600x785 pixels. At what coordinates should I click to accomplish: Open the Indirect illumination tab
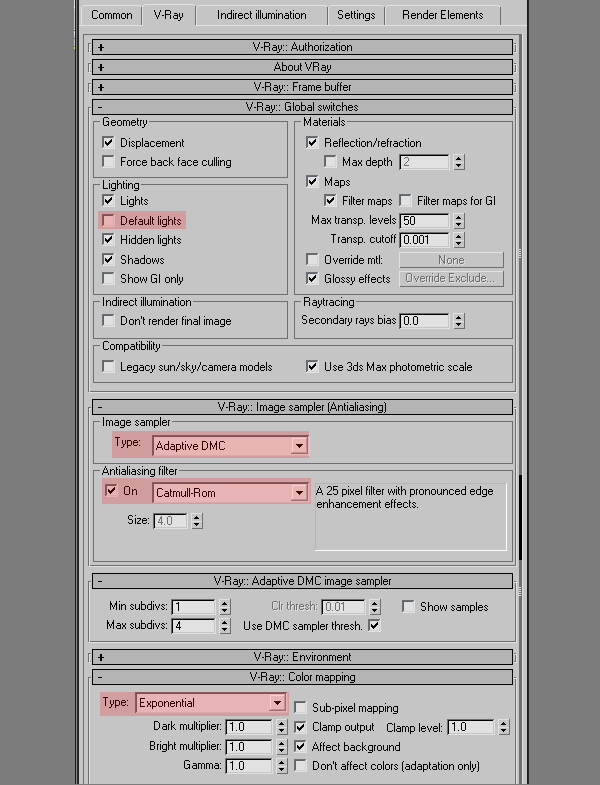[261, 15]
